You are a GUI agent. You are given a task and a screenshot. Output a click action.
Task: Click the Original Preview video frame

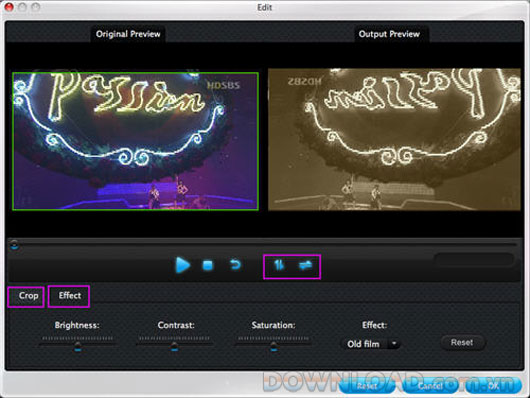(136, 141)
